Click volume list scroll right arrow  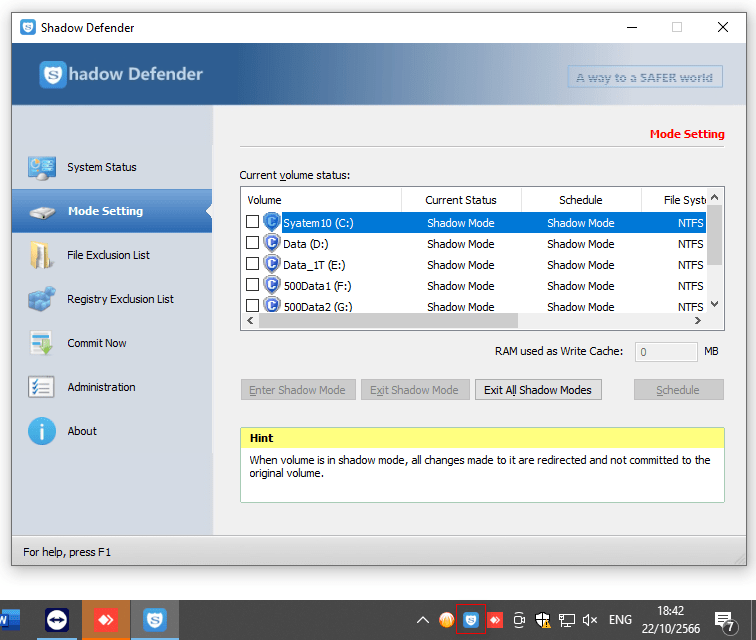697,321
